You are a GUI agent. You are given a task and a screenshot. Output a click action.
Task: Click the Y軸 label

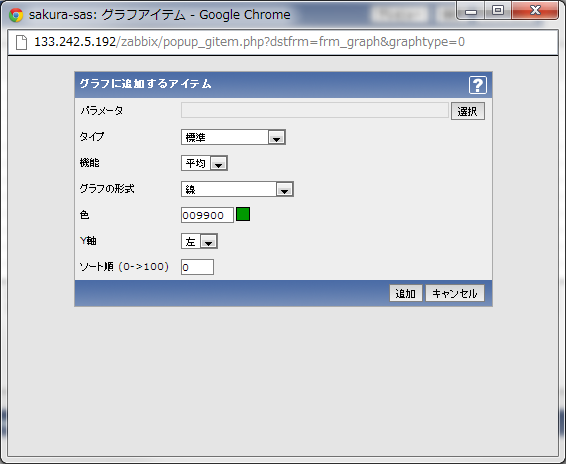point(88,240)
